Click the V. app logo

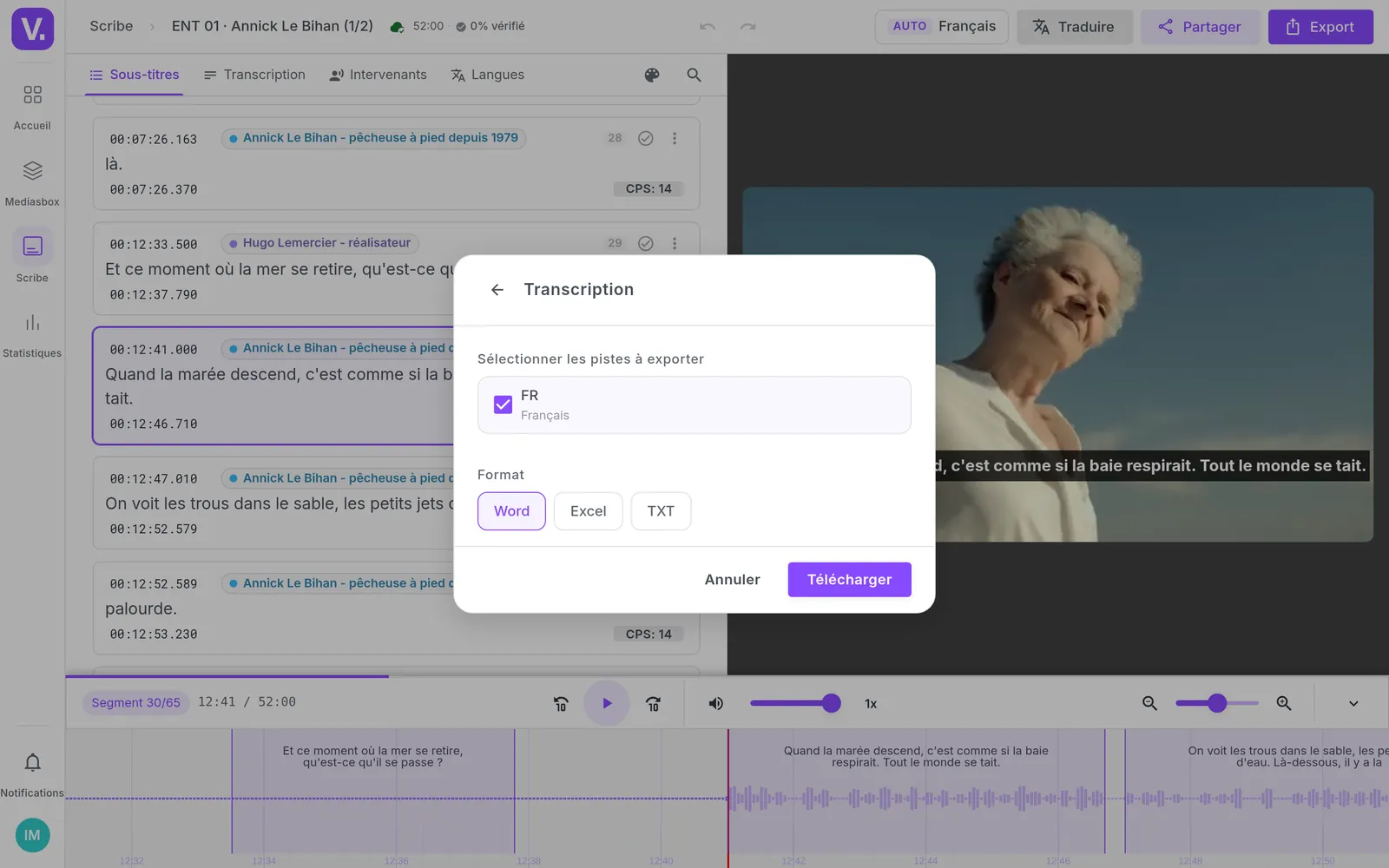(33, 29)
